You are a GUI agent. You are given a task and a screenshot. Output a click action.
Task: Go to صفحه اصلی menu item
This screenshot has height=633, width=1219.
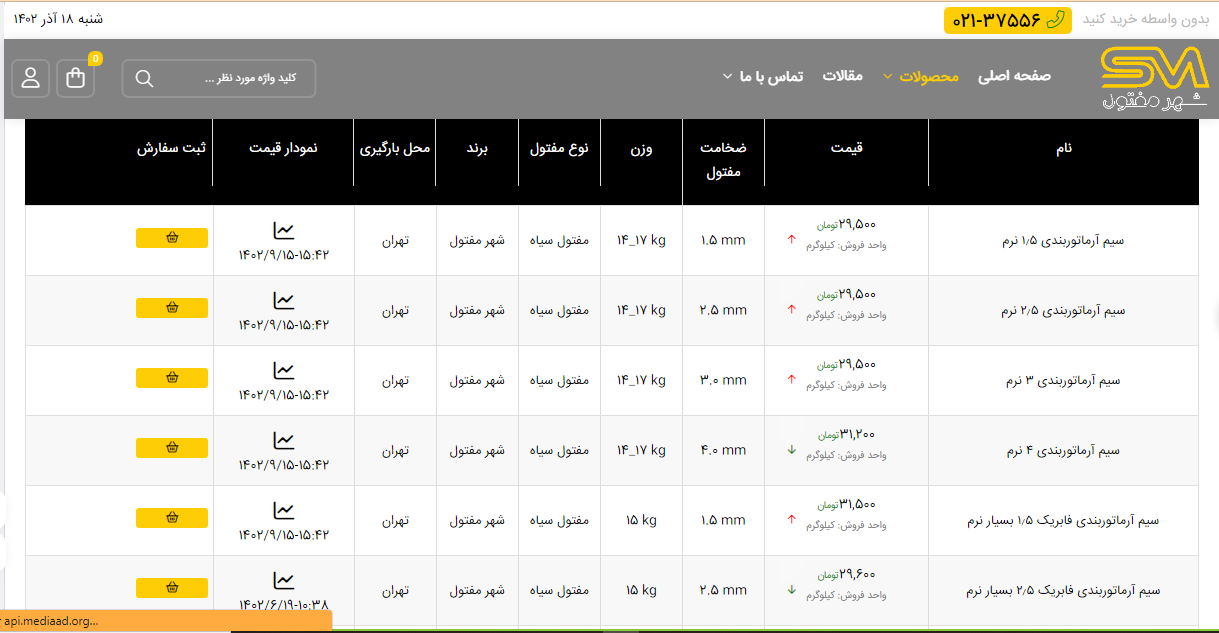point(1014,77)
